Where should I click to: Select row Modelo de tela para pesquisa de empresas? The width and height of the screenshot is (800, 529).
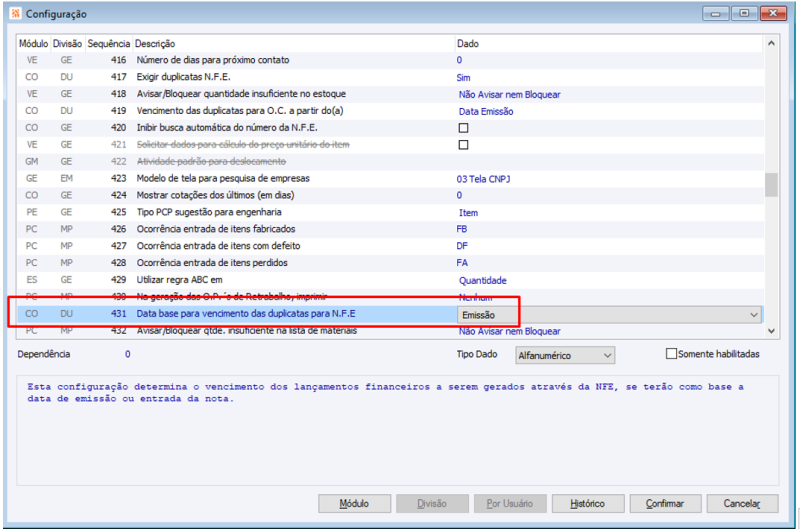(390, 178)
